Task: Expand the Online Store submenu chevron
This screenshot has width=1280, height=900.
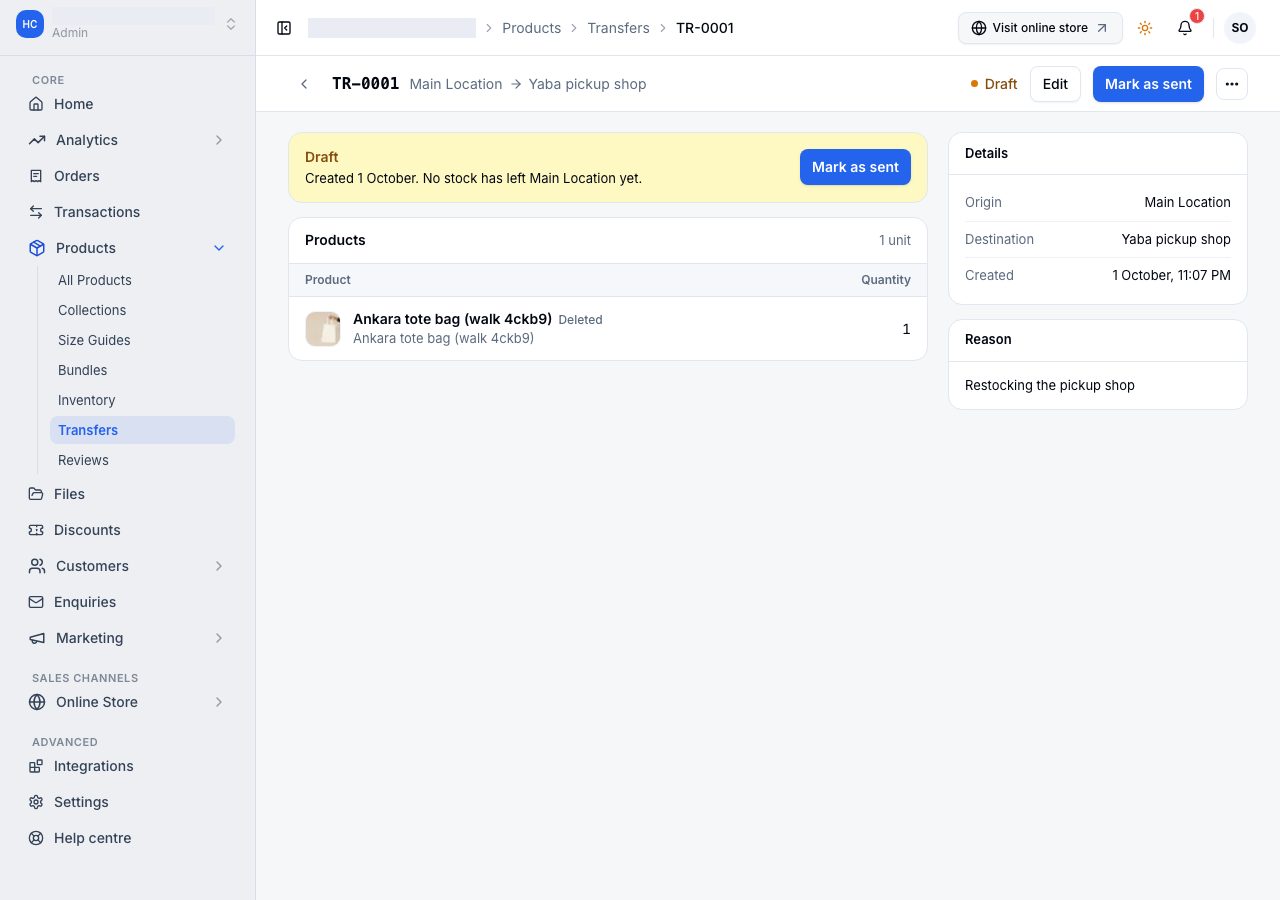Action: [219, 702]
